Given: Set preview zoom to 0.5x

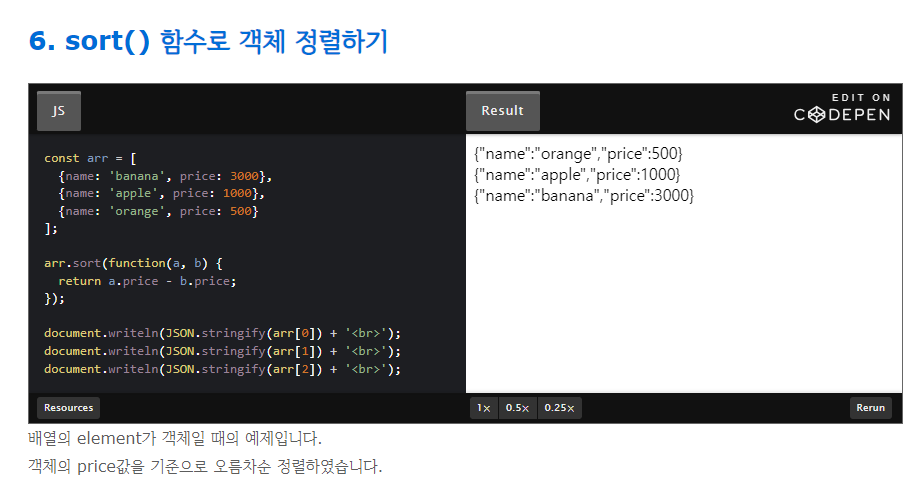Looking at the screenshot, I should 517,408.
